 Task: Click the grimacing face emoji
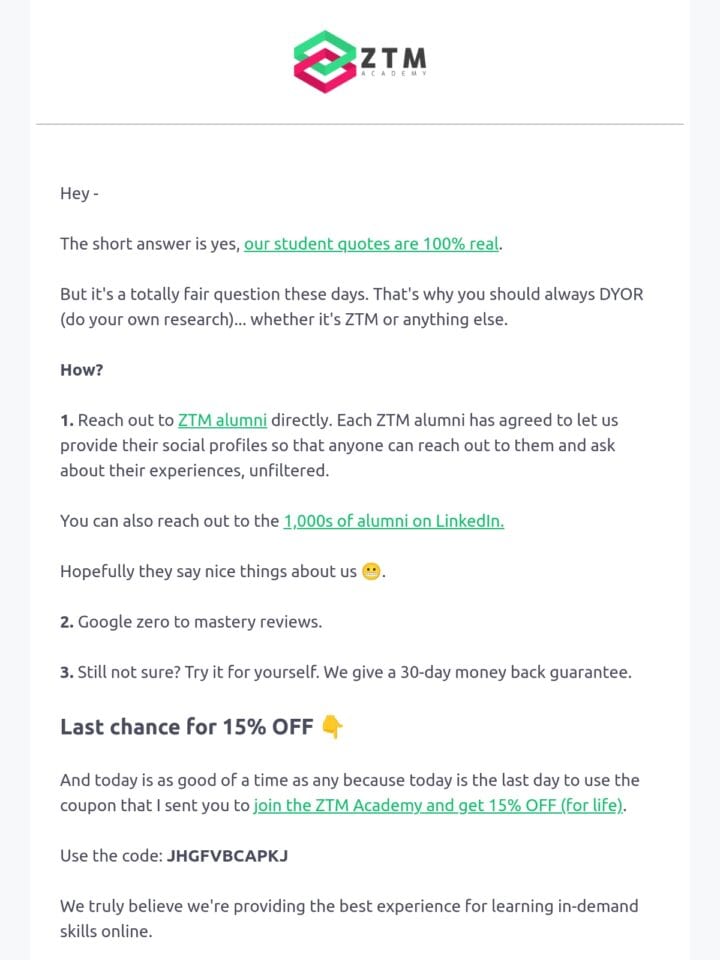(371, 572)
